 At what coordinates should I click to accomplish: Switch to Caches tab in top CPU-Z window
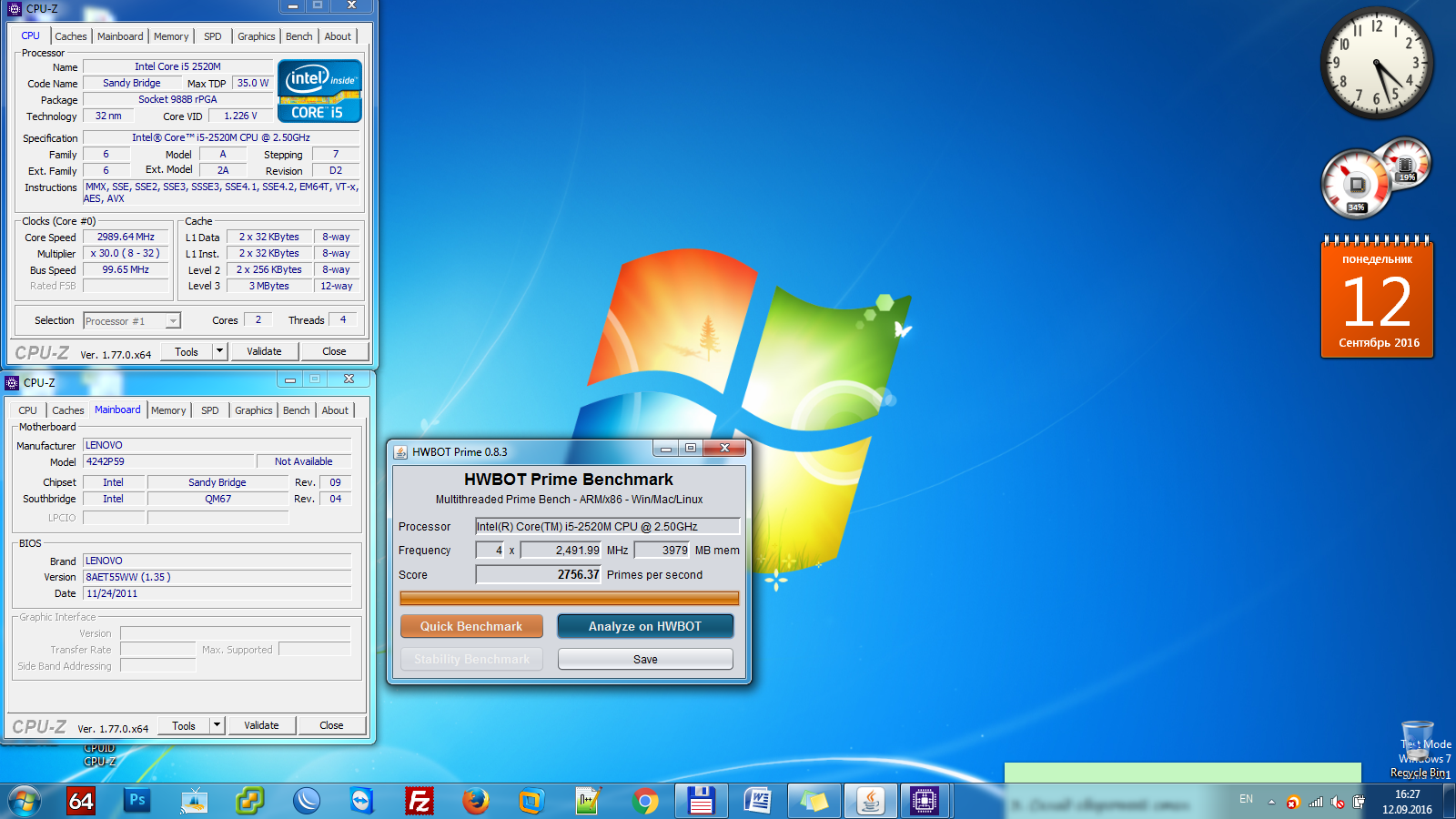71,36
